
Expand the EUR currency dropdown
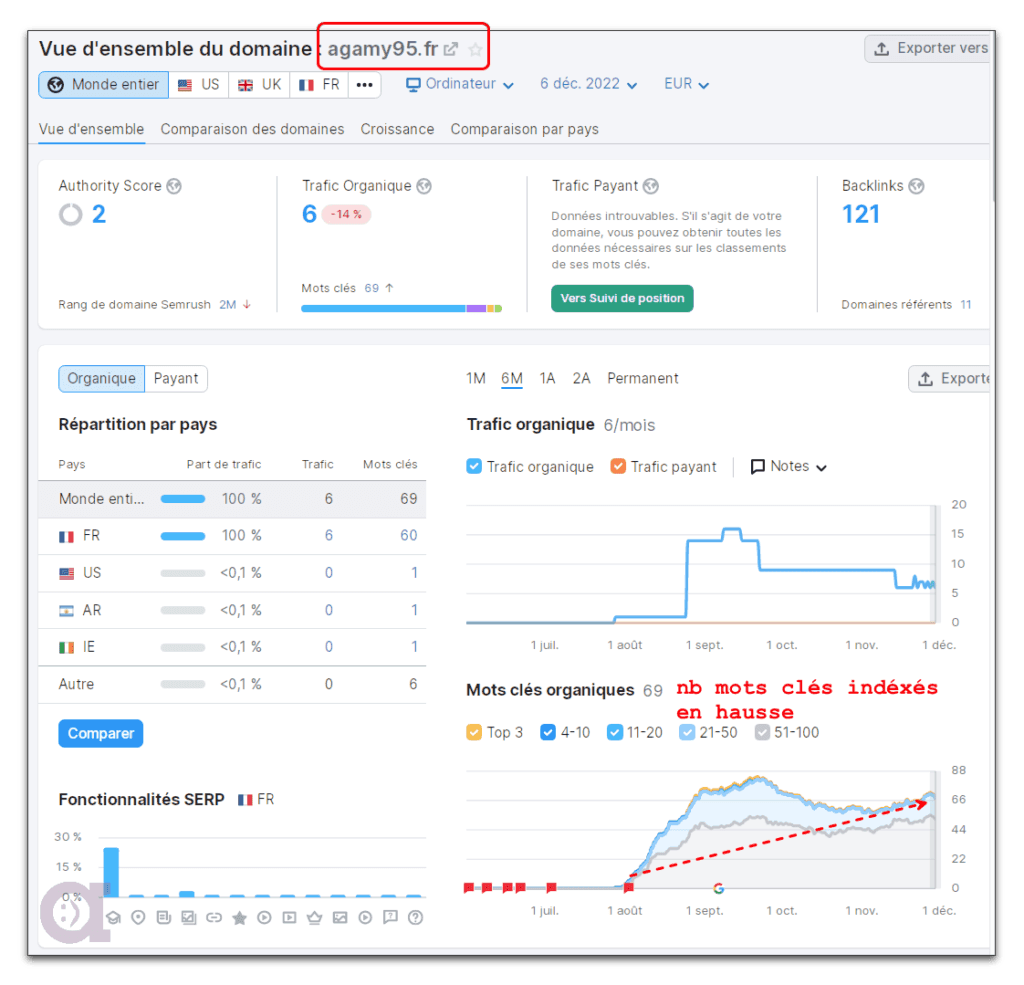click(686, 84)
